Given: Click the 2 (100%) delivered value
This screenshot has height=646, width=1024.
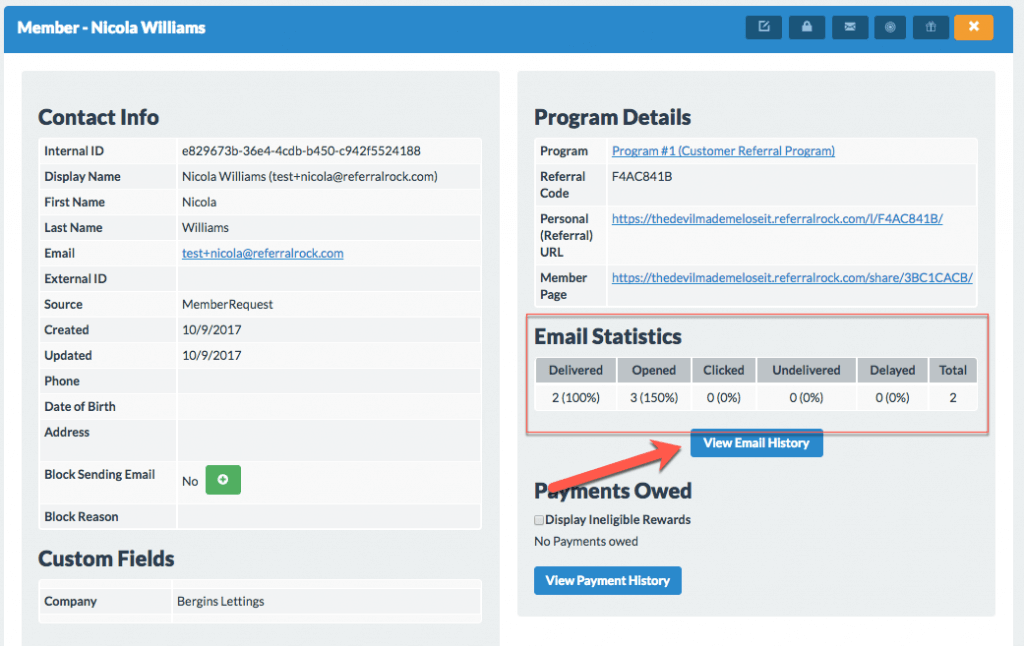Looking at the screenshot, I should click(576, 397).
